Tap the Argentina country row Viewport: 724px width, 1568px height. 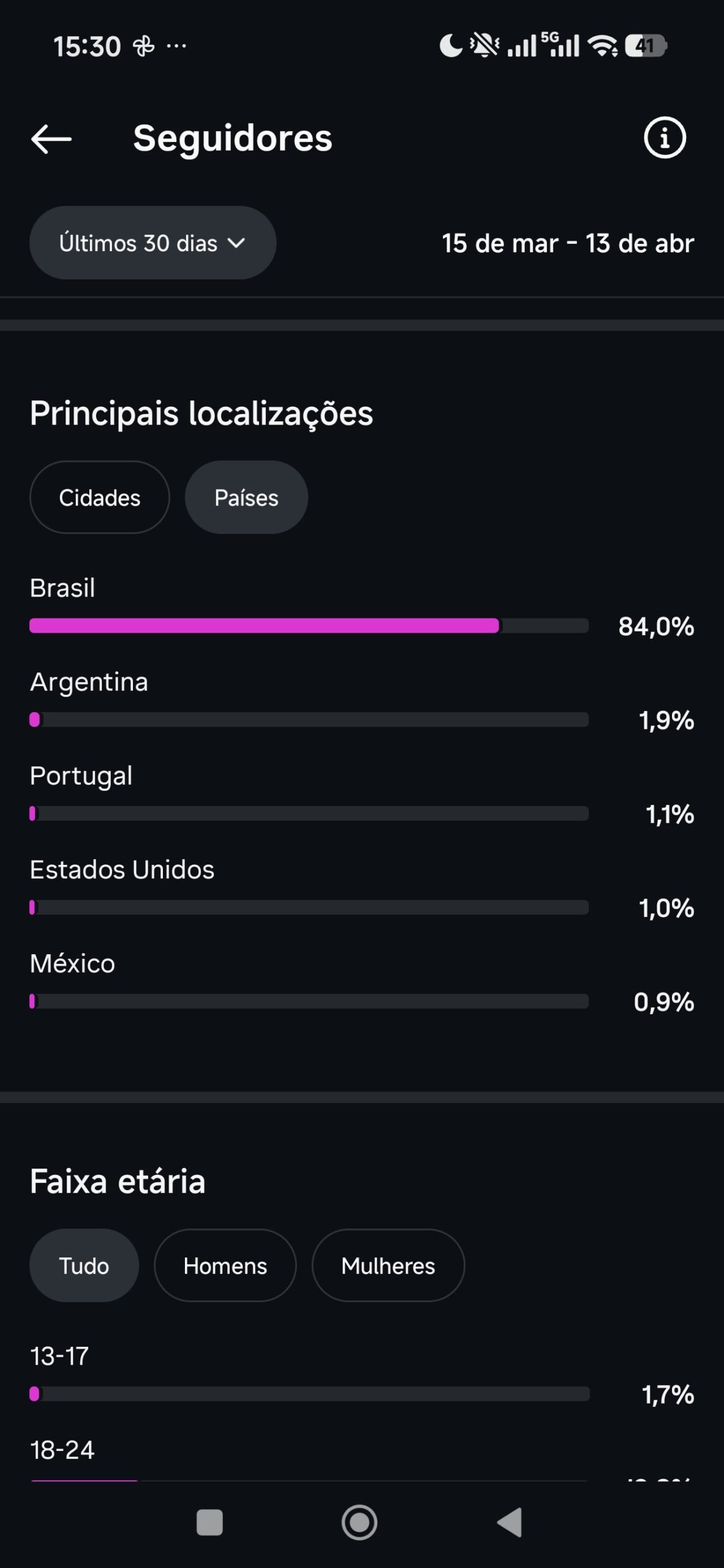[89, 682]
